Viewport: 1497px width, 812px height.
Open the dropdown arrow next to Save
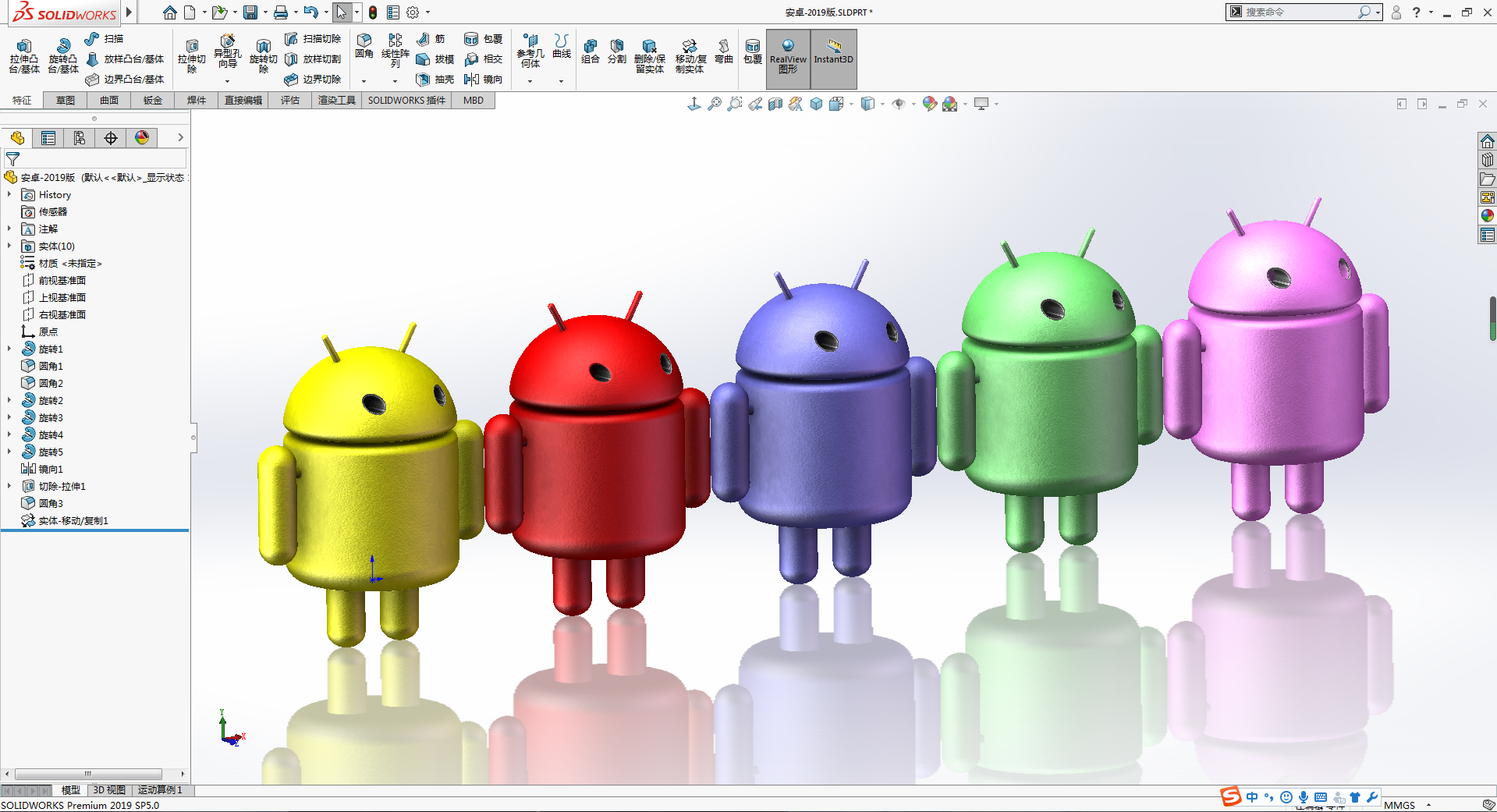[265, 12]
